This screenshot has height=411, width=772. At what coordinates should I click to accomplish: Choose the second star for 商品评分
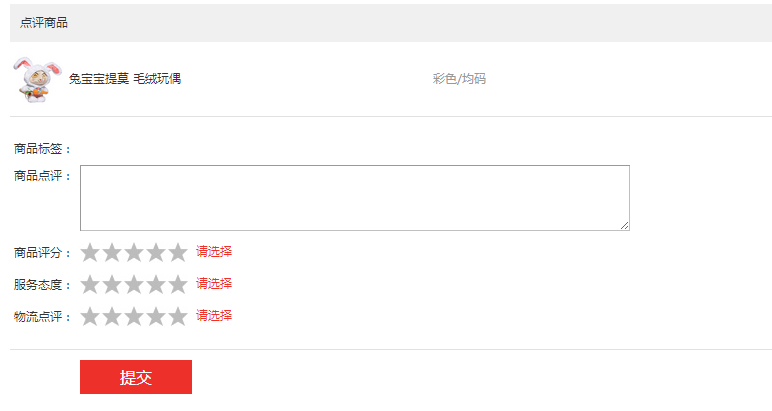(x=112, y=253)
